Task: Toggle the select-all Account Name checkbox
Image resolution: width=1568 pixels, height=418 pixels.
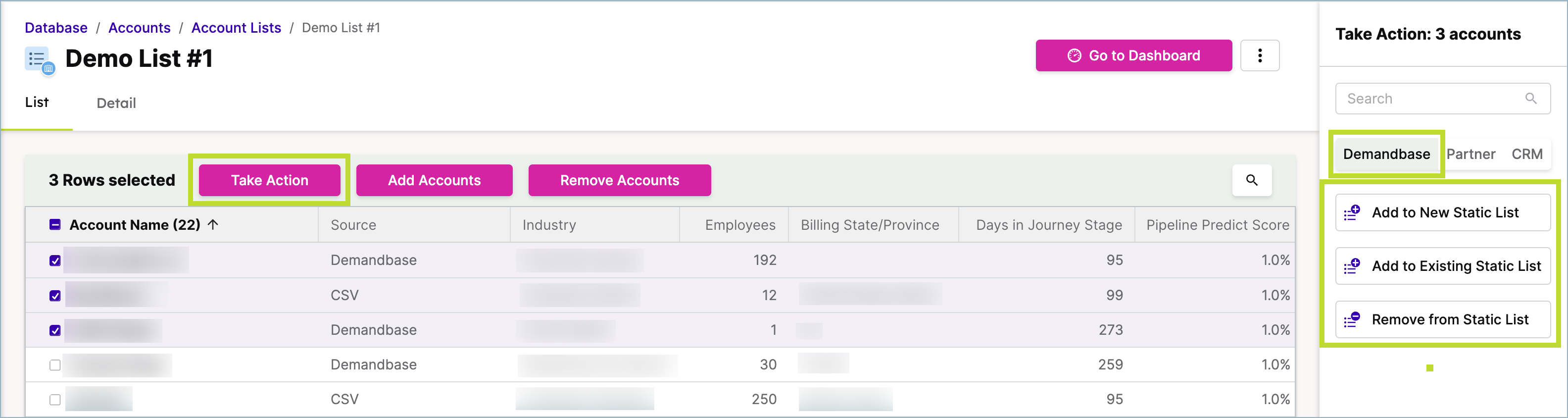Action: [55, 225]
